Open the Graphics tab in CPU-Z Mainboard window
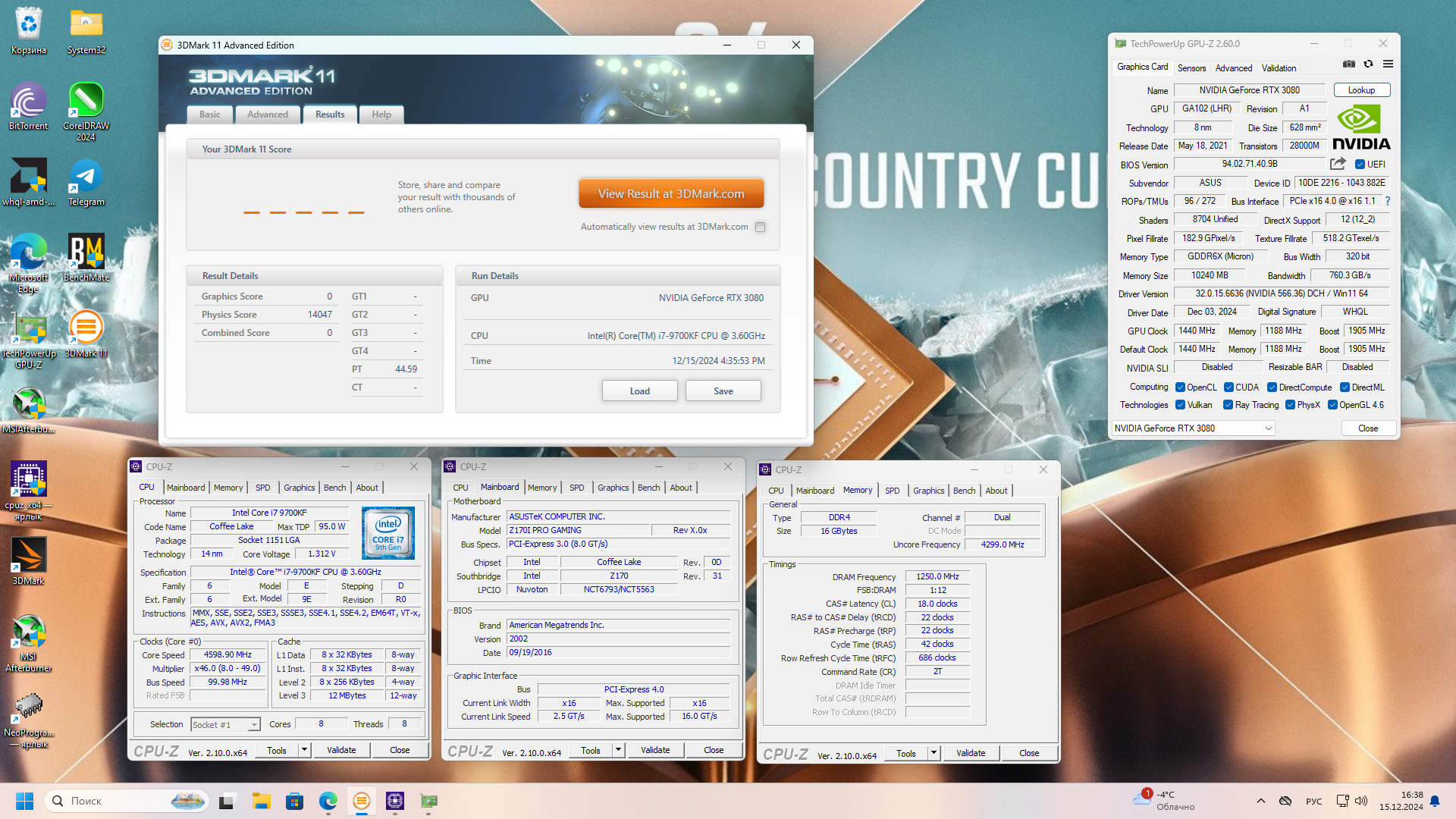 tap(613, 488)
